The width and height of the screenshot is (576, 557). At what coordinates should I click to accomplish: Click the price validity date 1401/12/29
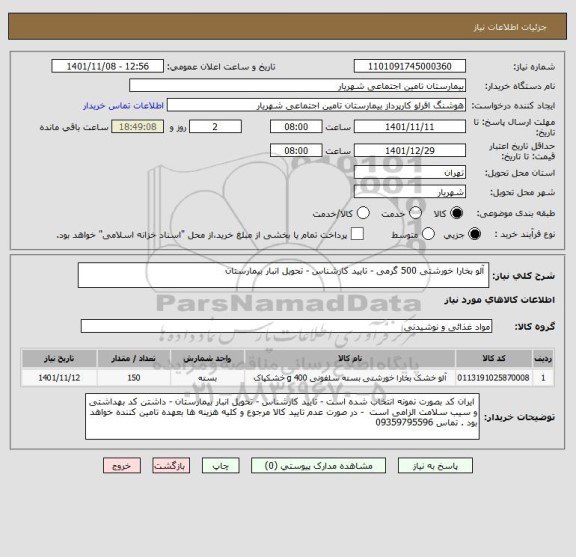click(x=410, y=151)
